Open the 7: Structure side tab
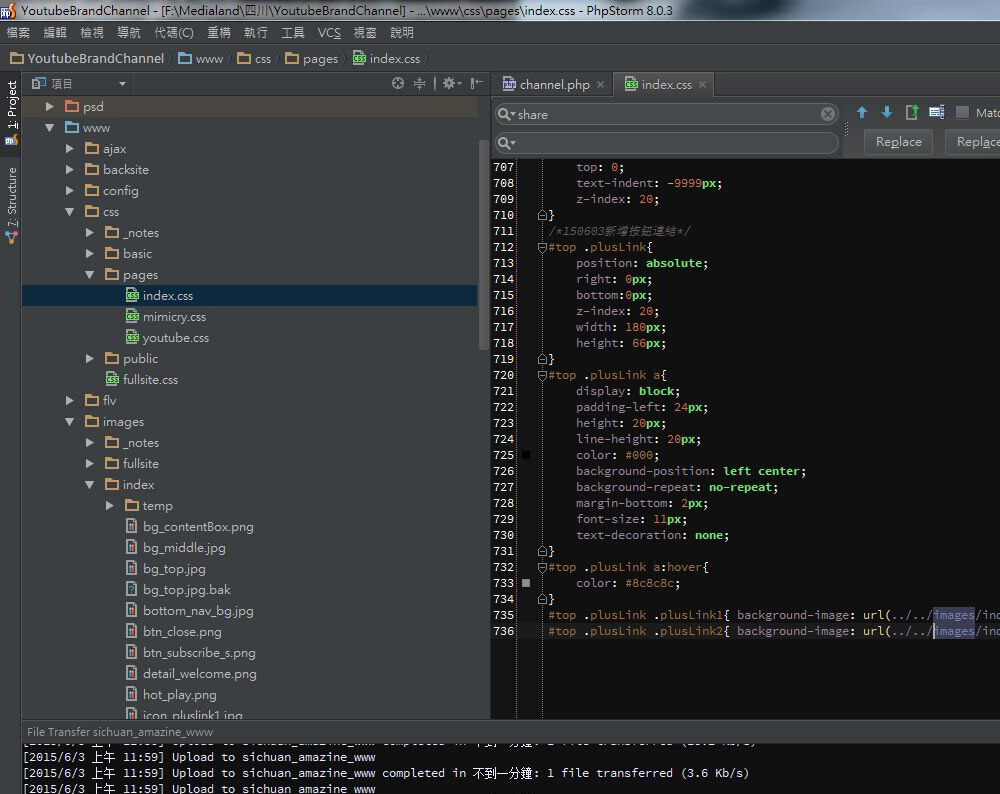Viewport: 1000px width, 794px height. tap(11, 205)
